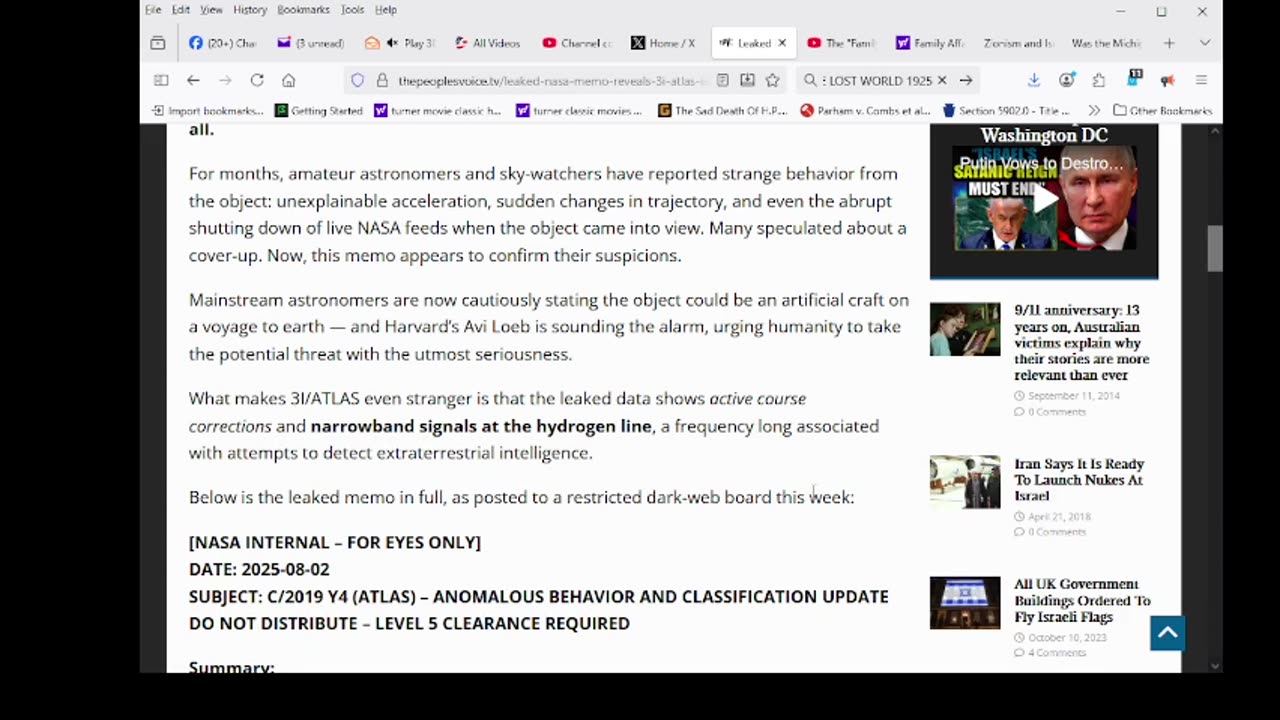This screenshot has height=720, width=1280.
Task: Go back one page
Action: 193,80
